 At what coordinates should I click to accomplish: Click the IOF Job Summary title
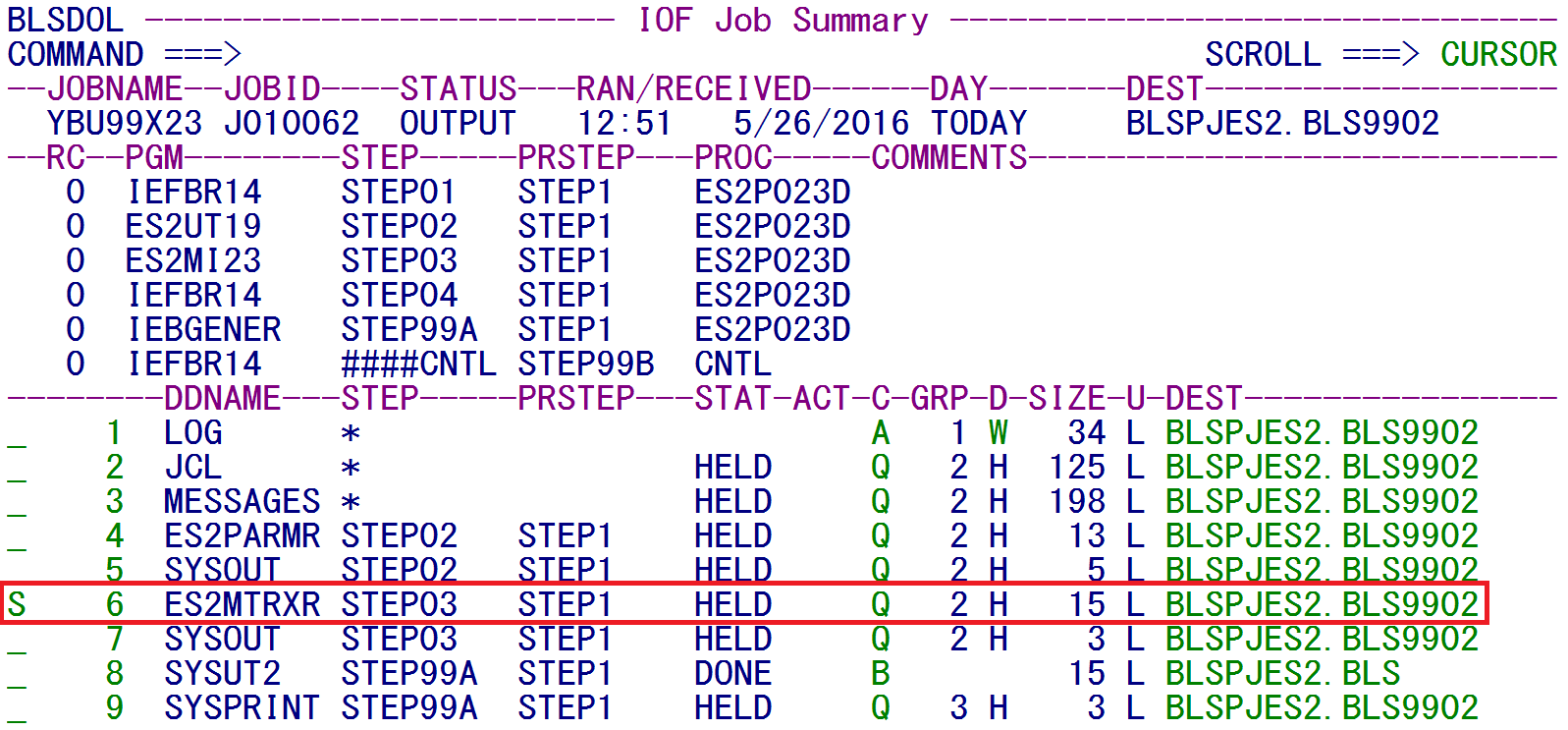[783, 21]
